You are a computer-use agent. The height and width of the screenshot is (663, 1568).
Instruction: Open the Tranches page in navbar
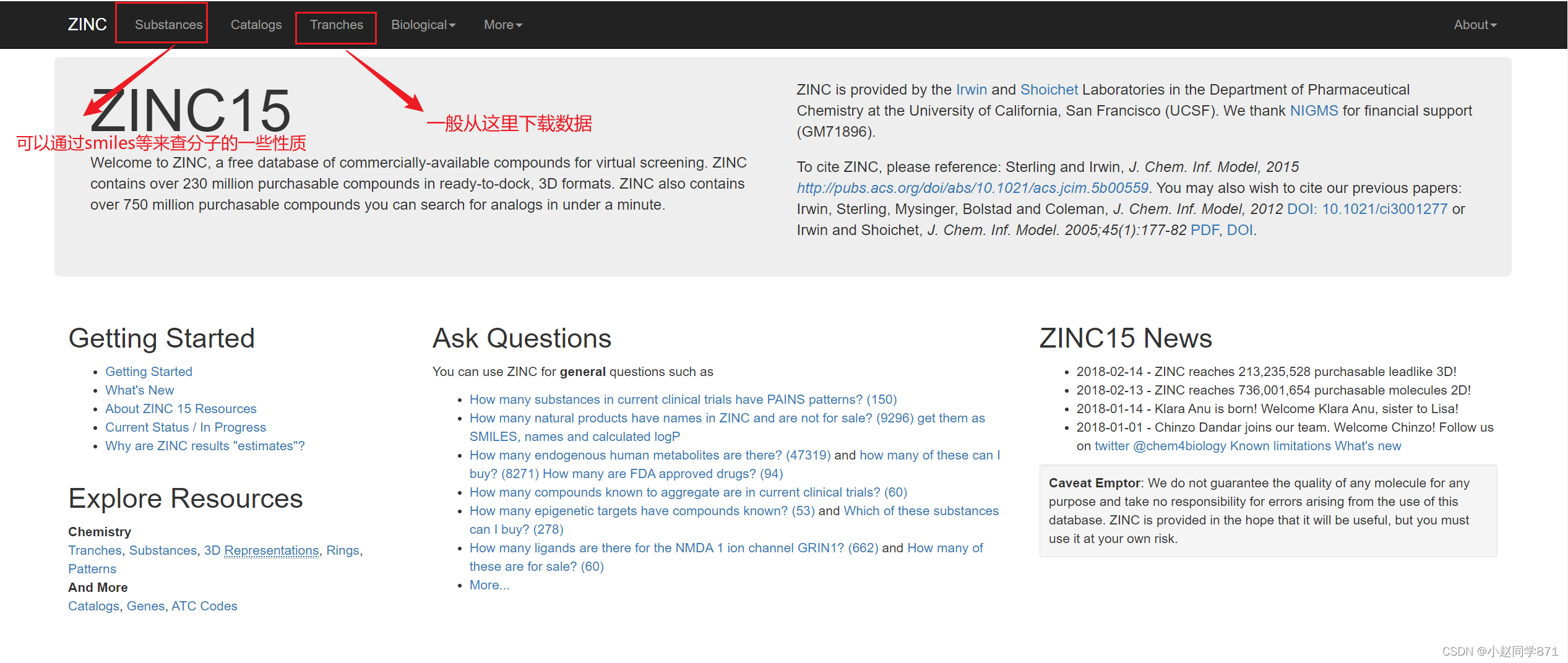(x=337, y=25)
